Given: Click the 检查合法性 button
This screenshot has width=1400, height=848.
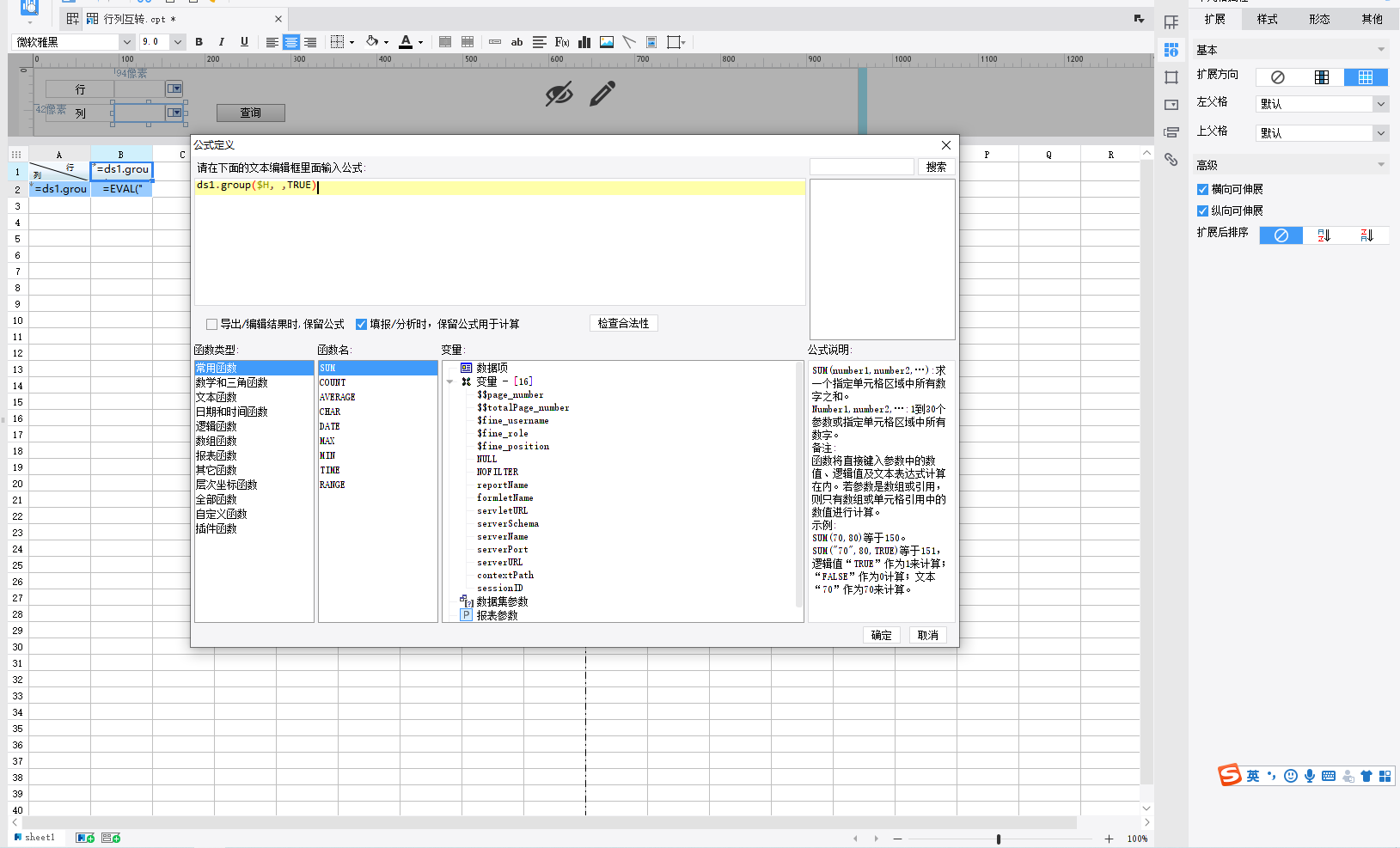Looking at the screenshot, I should pyautogui.click(x=623, y=324).
